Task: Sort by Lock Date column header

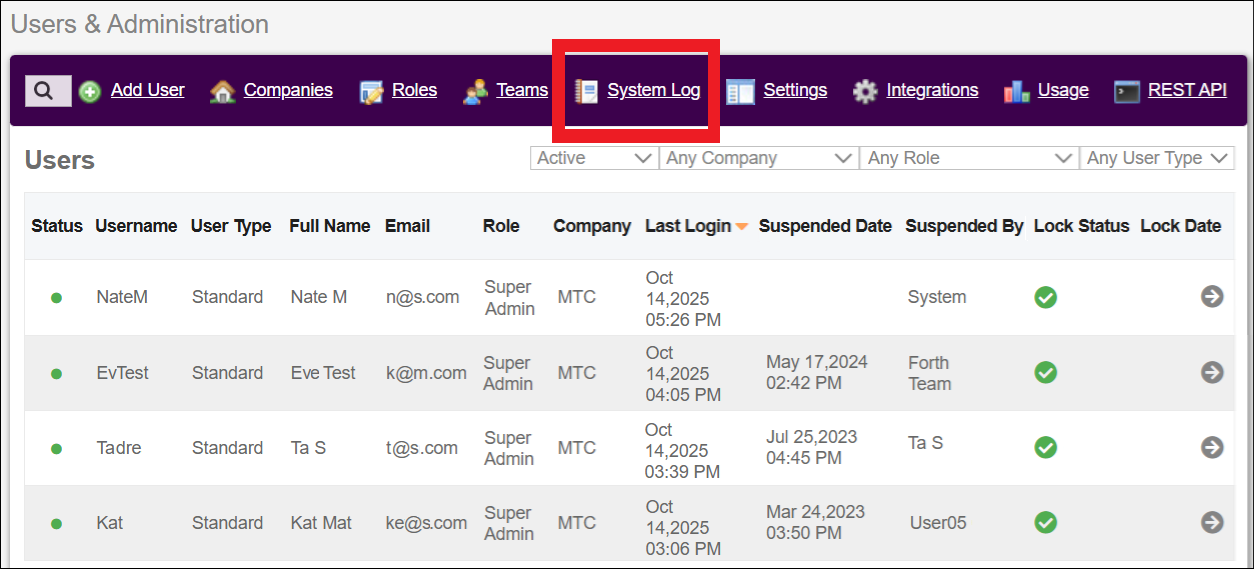Action: click(x=1181, y=226)
